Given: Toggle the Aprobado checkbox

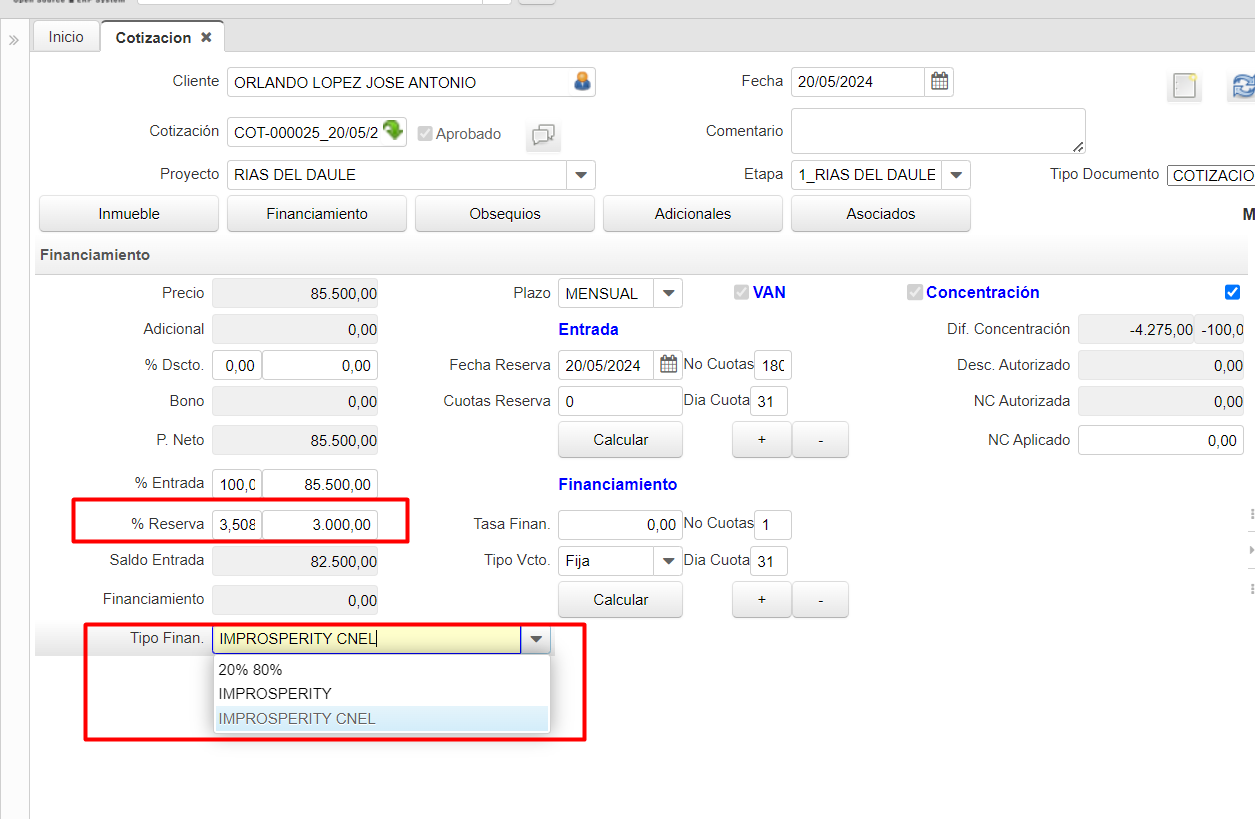Looking at the screenshot, I should [425, 133].
